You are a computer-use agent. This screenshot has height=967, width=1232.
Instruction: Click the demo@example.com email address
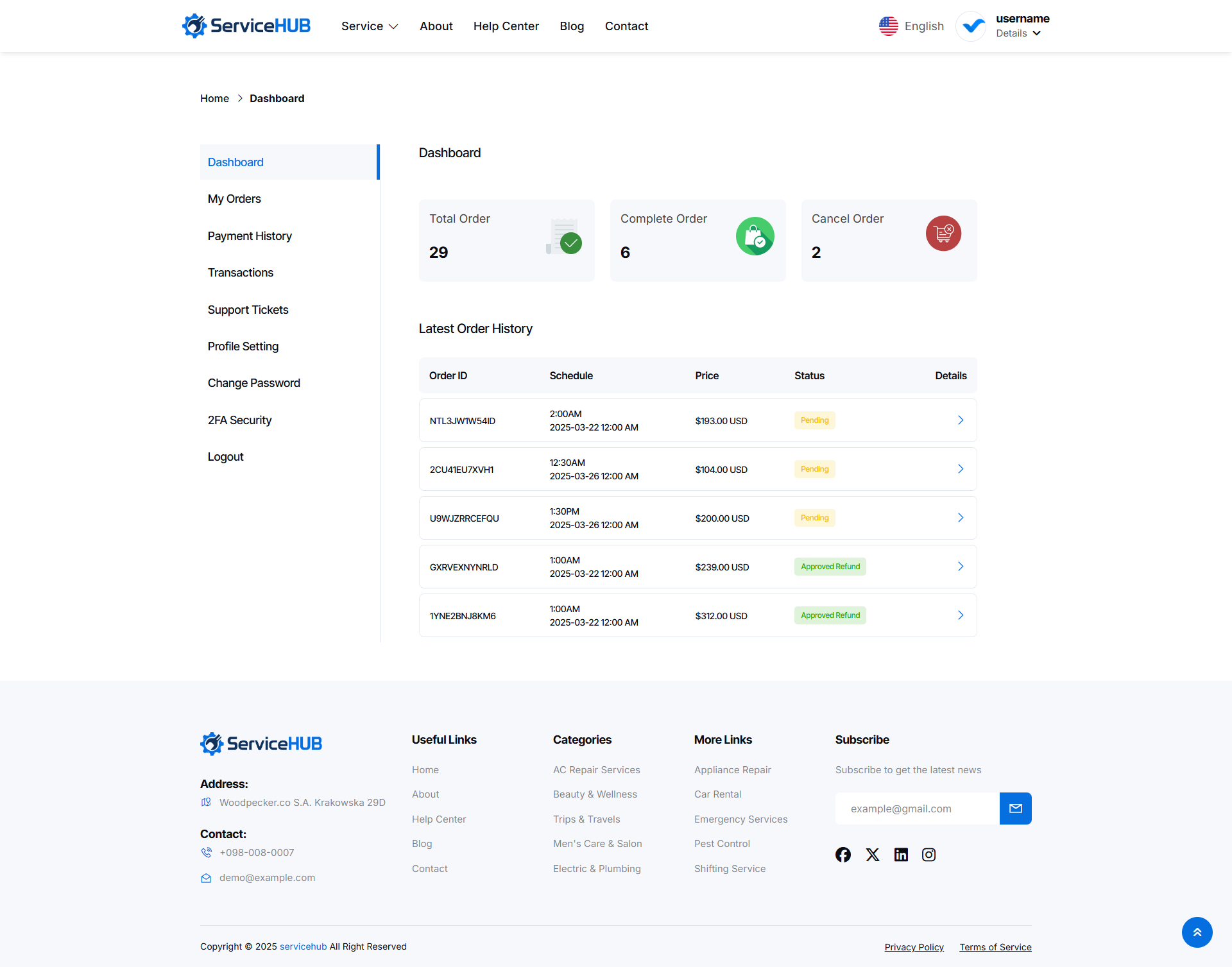point(268,878)
